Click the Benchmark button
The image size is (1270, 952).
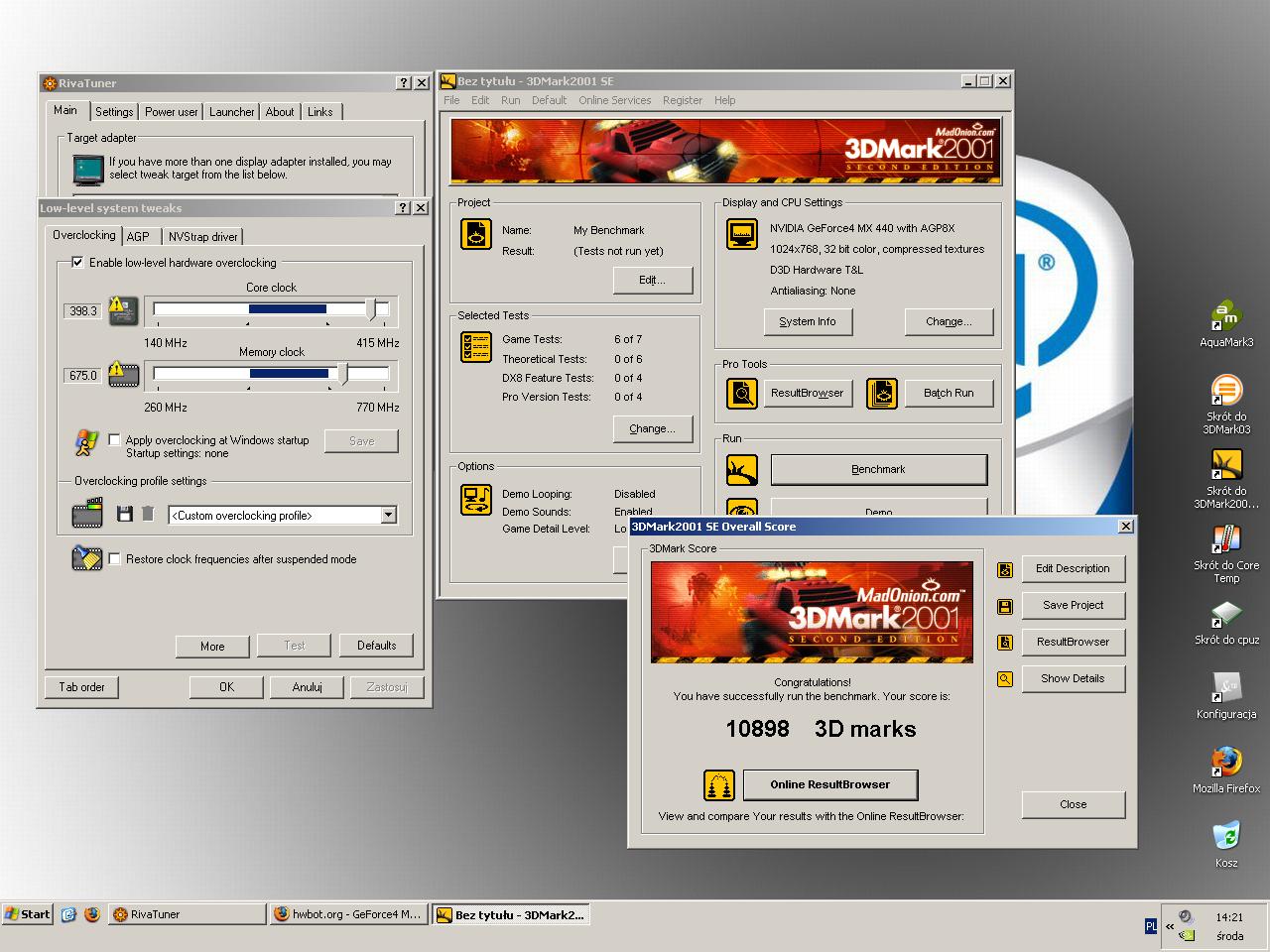click(879, 469)
